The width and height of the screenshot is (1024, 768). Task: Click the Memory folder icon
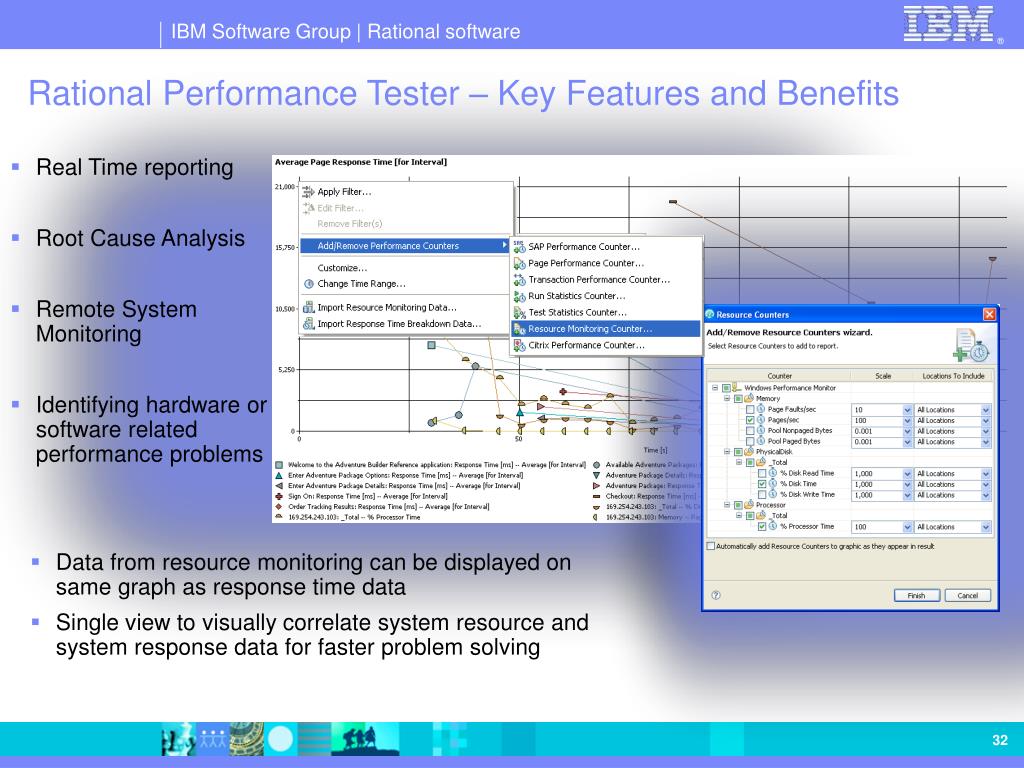click(x=749, y=398)
